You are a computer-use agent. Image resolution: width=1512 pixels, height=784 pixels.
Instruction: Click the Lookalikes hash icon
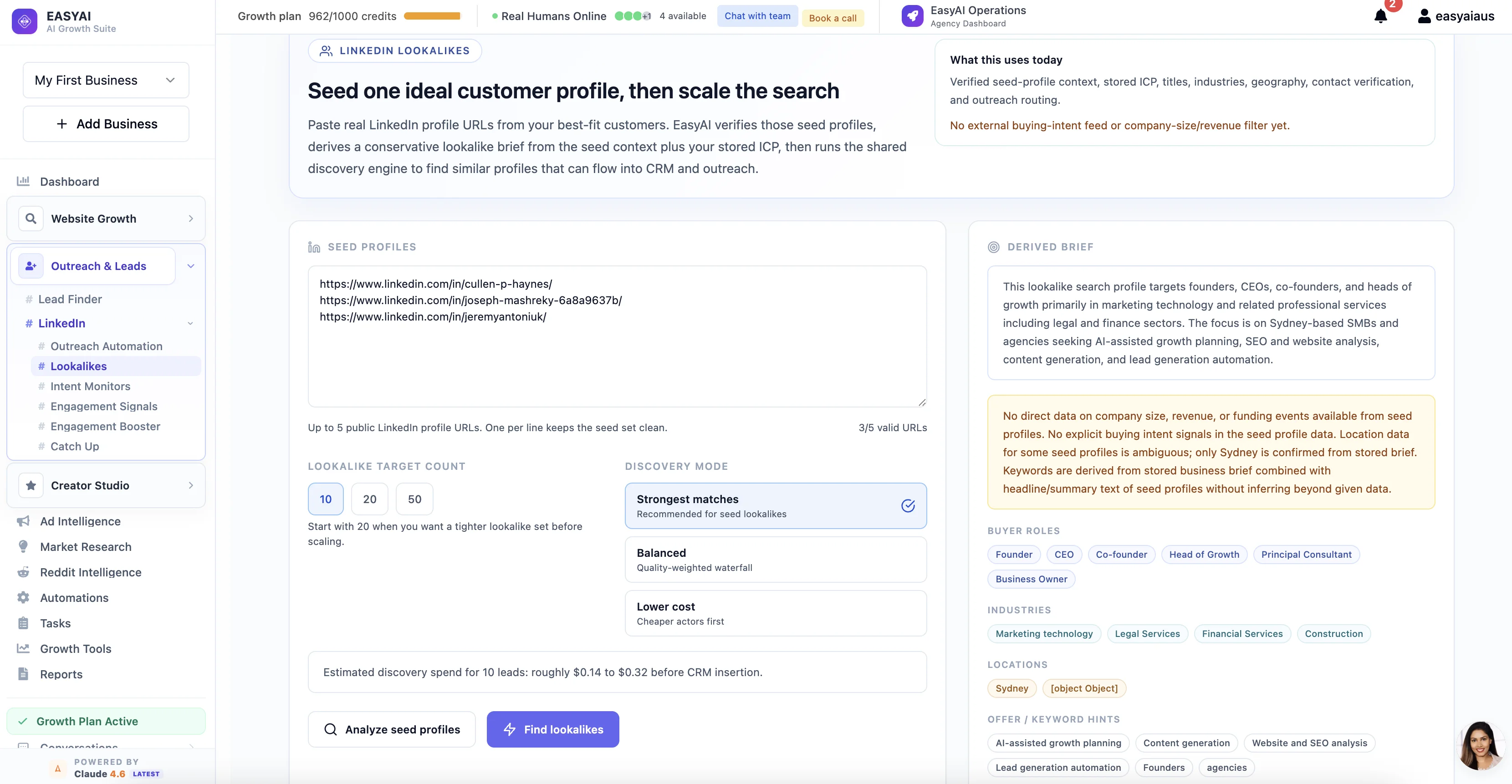tap(42, 366)
